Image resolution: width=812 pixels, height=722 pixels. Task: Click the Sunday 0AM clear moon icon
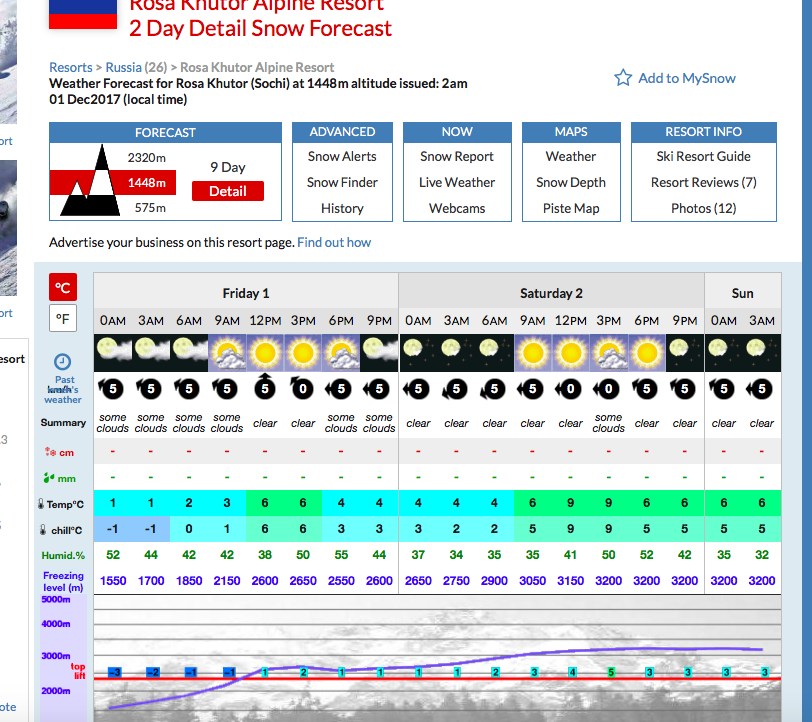[723, 353]
